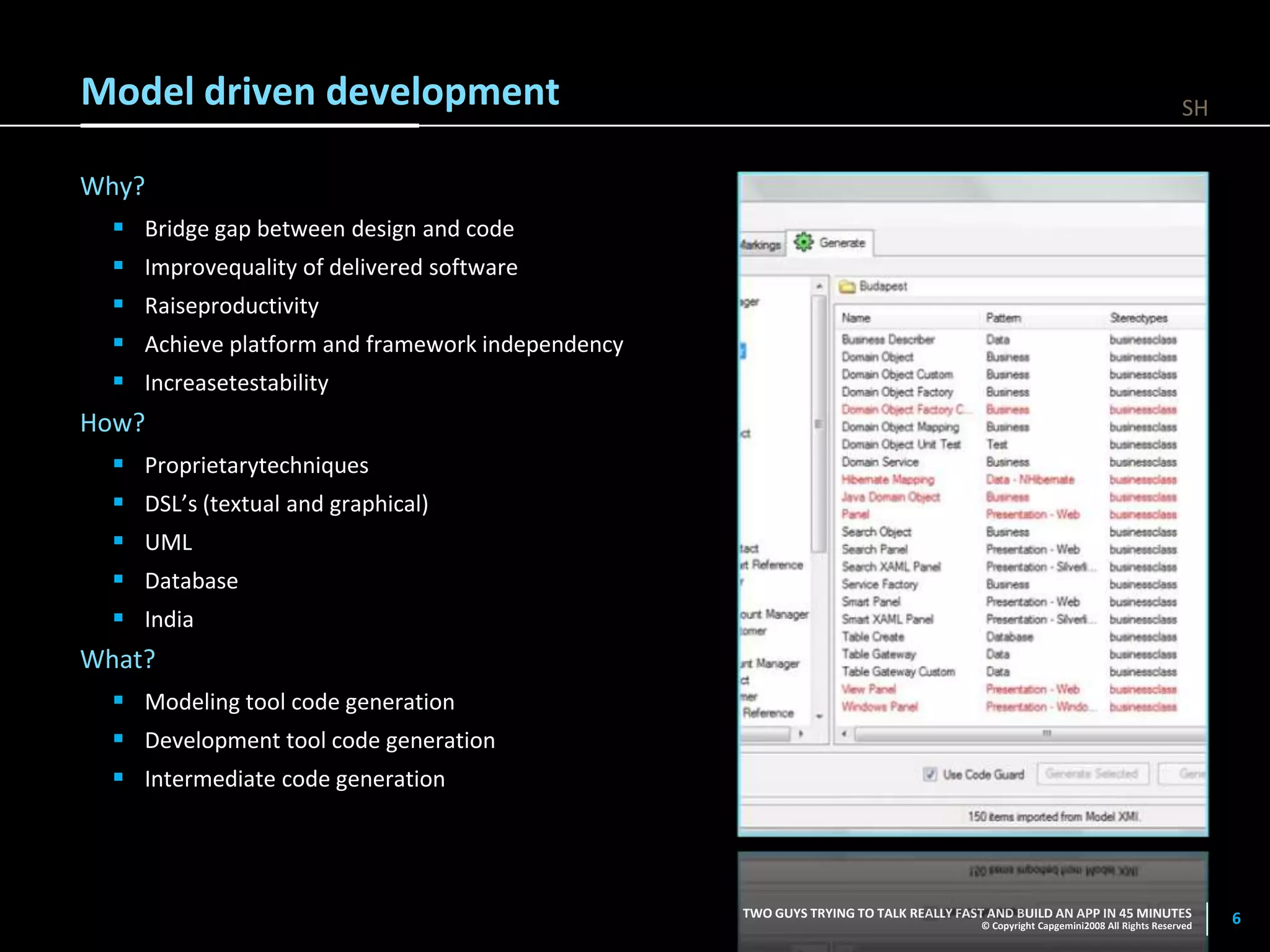Click the 'India' bullet
This screenshot has height=952, width=1270.
pos(169,619)
